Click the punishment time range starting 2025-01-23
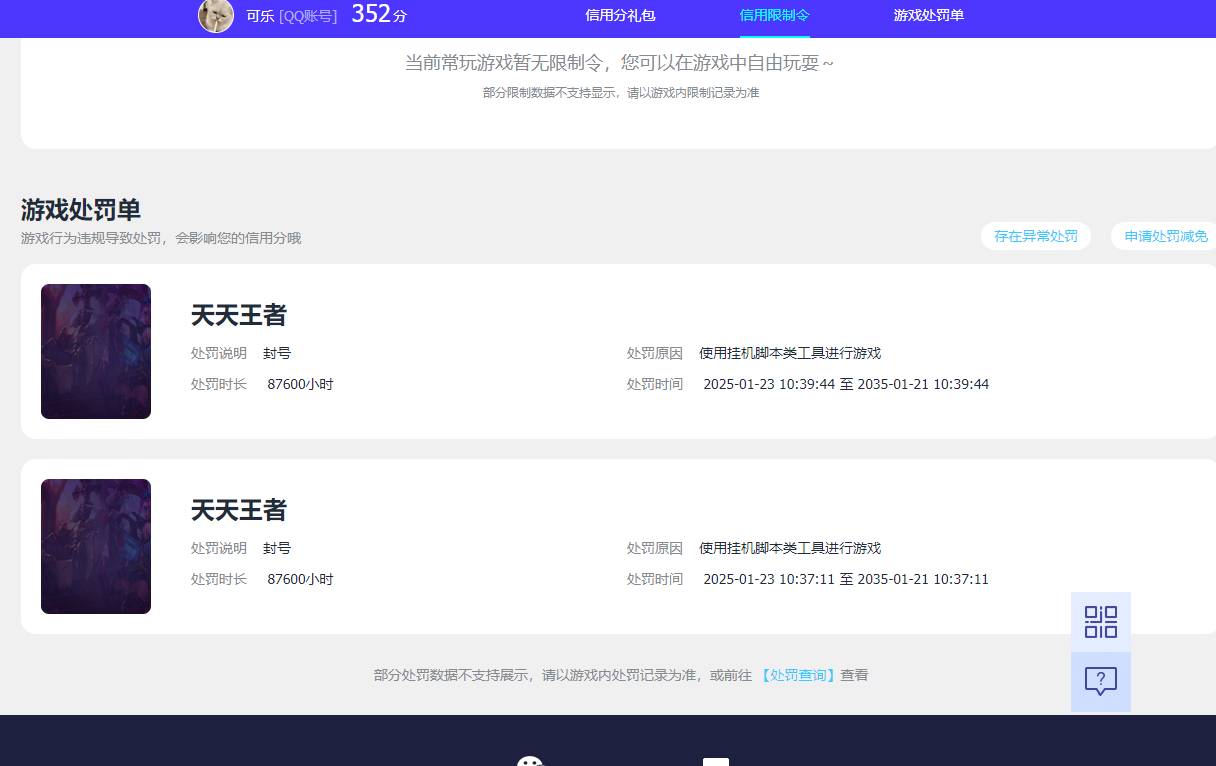 click(846, 384)
